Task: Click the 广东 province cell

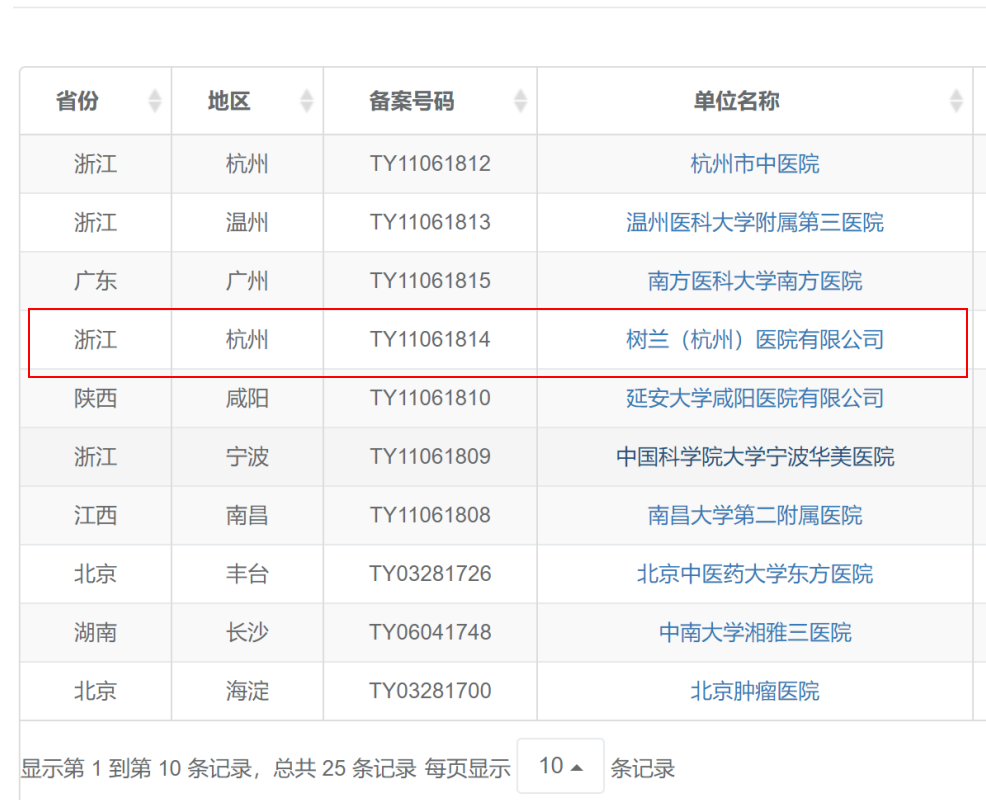Action: click(x=96, y=281)
